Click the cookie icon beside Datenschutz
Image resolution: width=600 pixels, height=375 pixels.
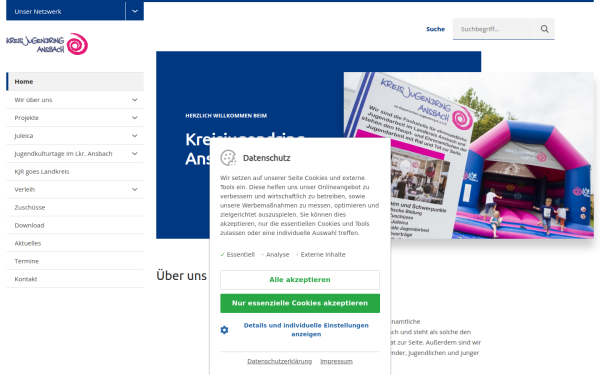(x=228, y=158)
